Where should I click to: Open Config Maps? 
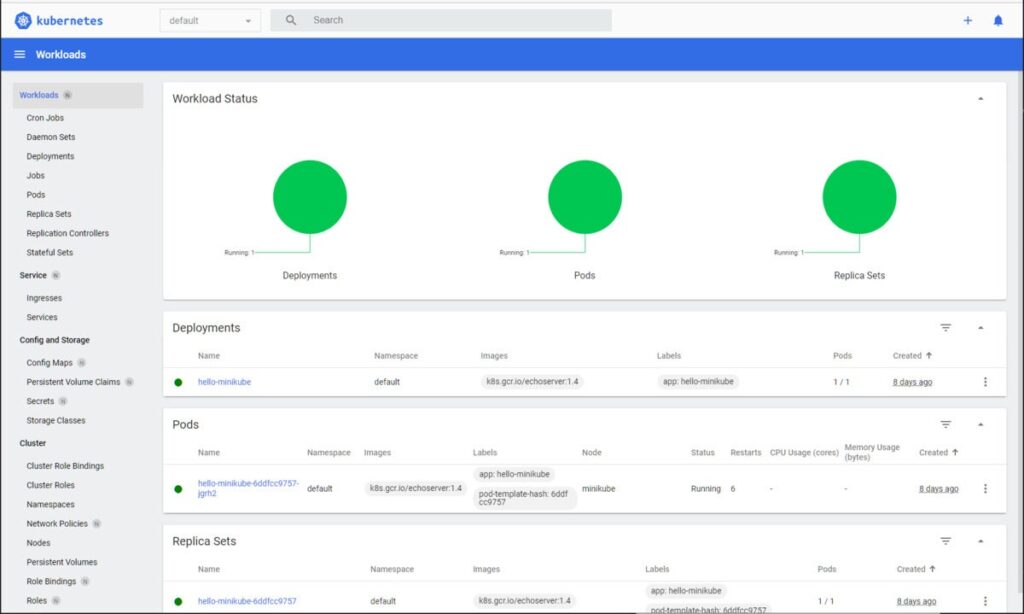click(x=50, y=363)
